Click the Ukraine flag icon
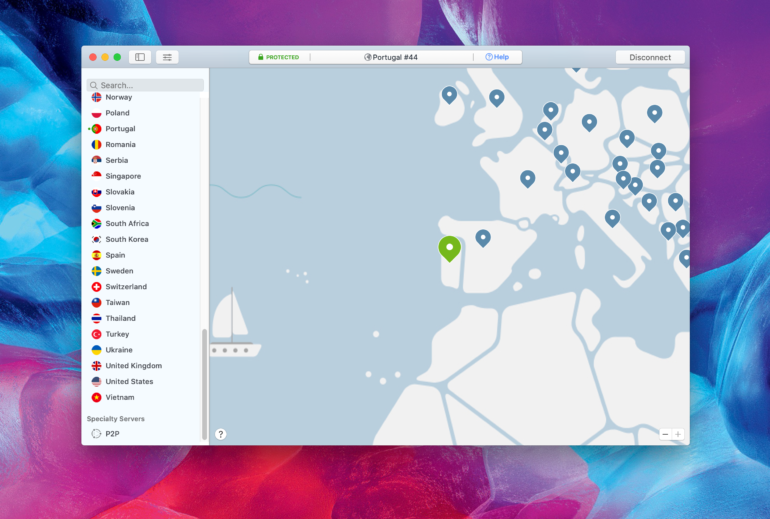 [x=96, y=350]
